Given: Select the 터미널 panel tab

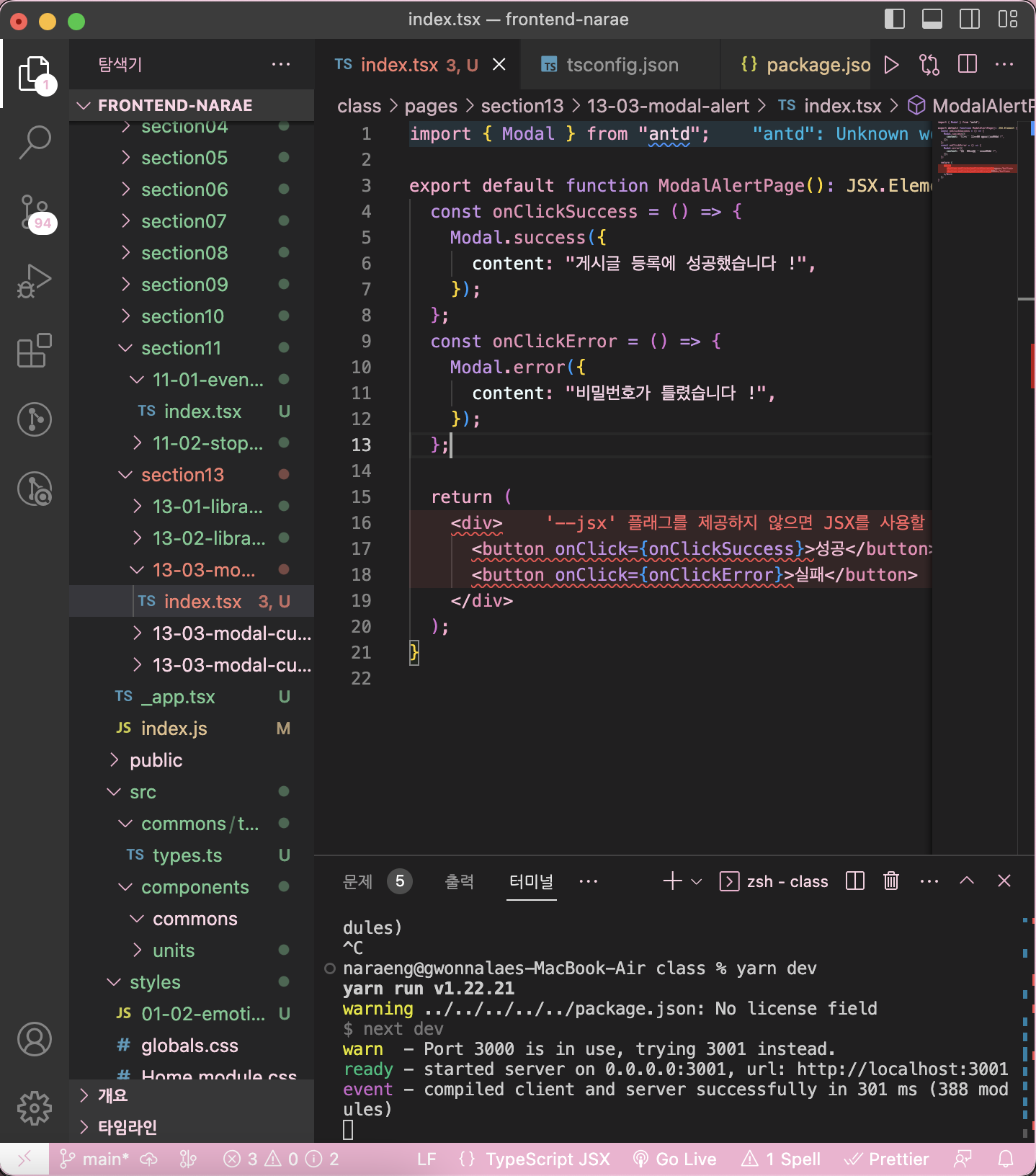Looking at the screenshot, I should tap(532, 881).
